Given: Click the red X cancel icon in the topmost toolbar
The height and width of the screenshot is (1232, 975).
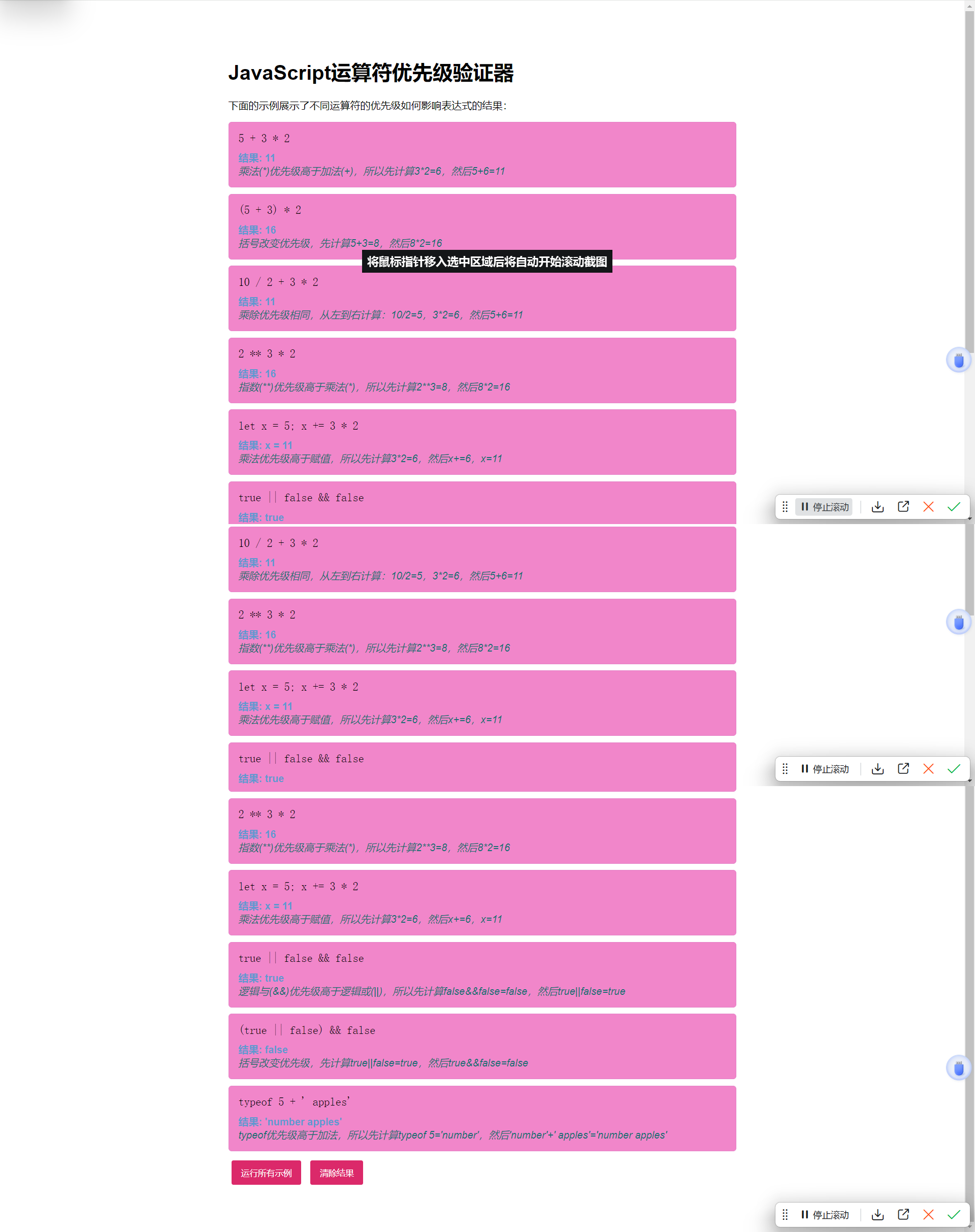Looking at the screenshot, I should (928, 507).
